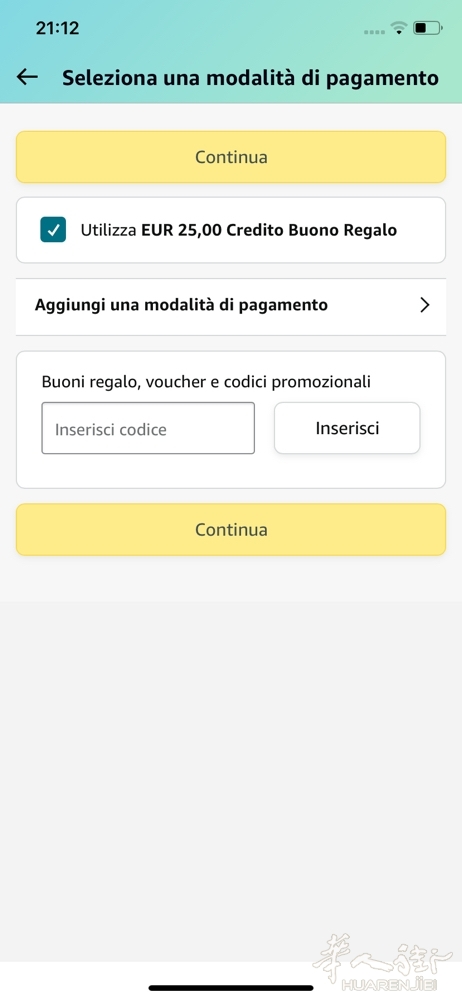
Task: Focus the Inserisci codice text field
Action: [148, 428]
